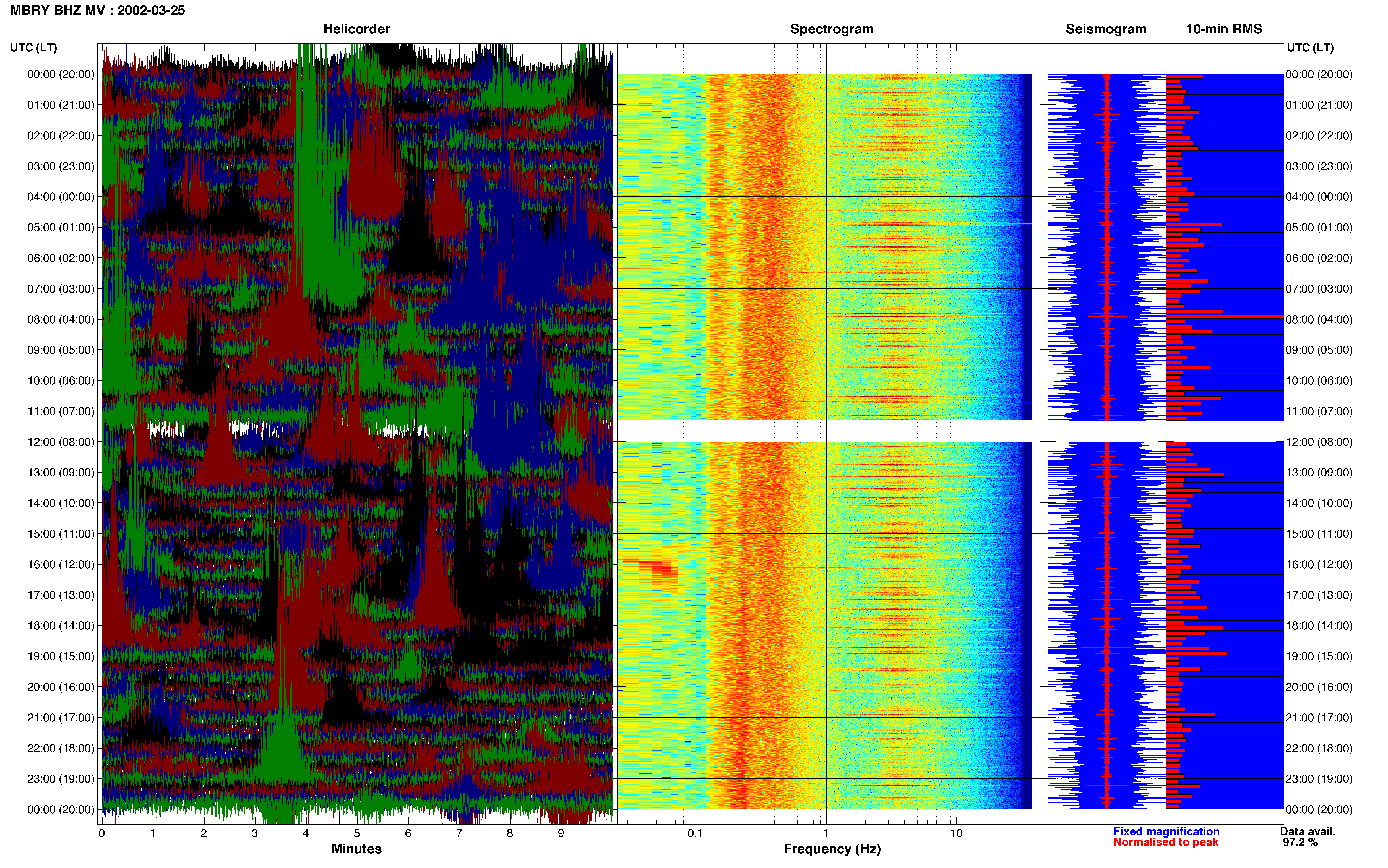Click left time label 15:00 (11:00)

[x=61, y=534]
